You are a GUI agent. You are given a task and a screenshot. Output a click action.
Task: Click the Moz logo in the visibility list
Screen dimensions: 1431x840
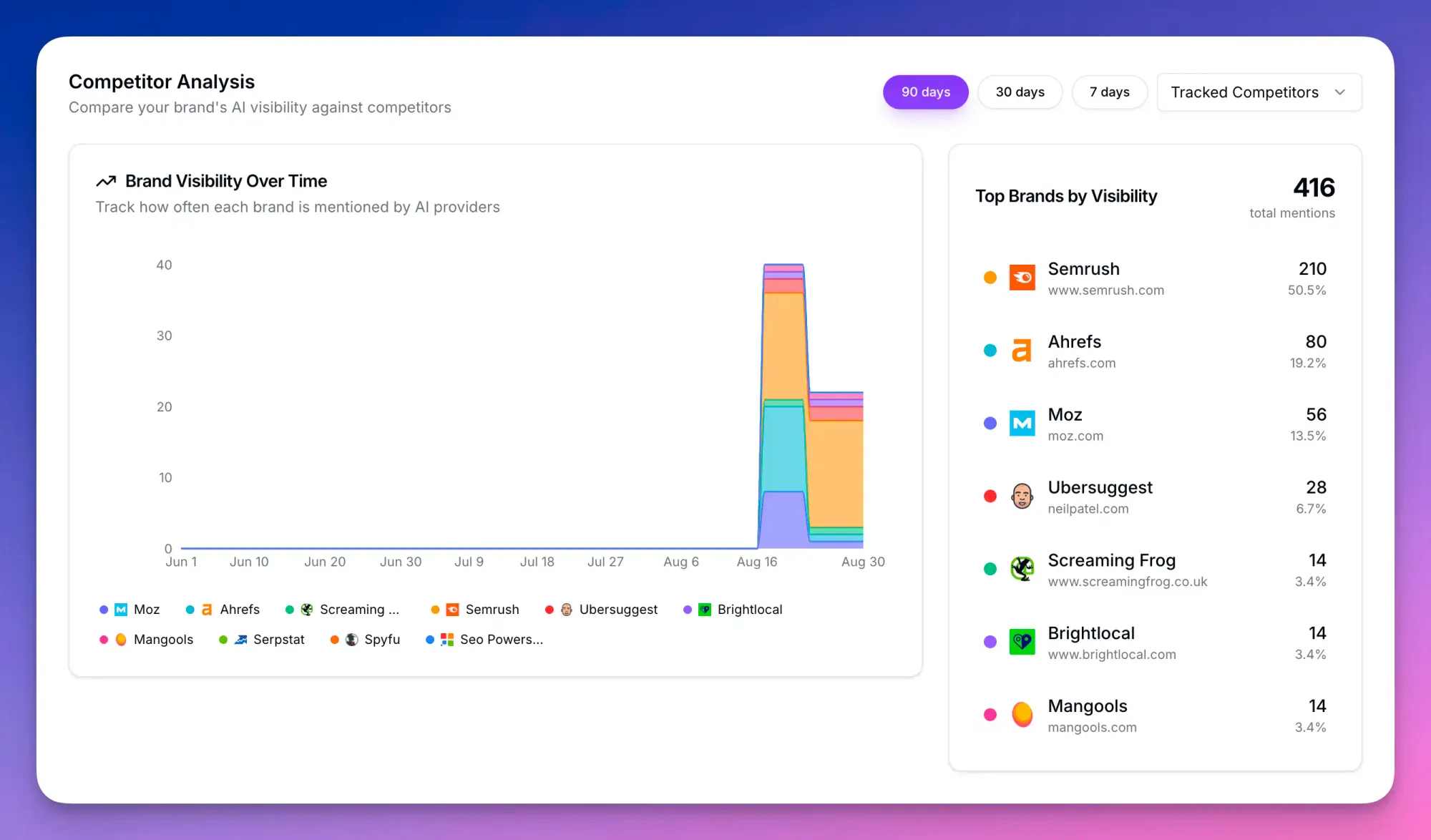[x=1022, y=423]
